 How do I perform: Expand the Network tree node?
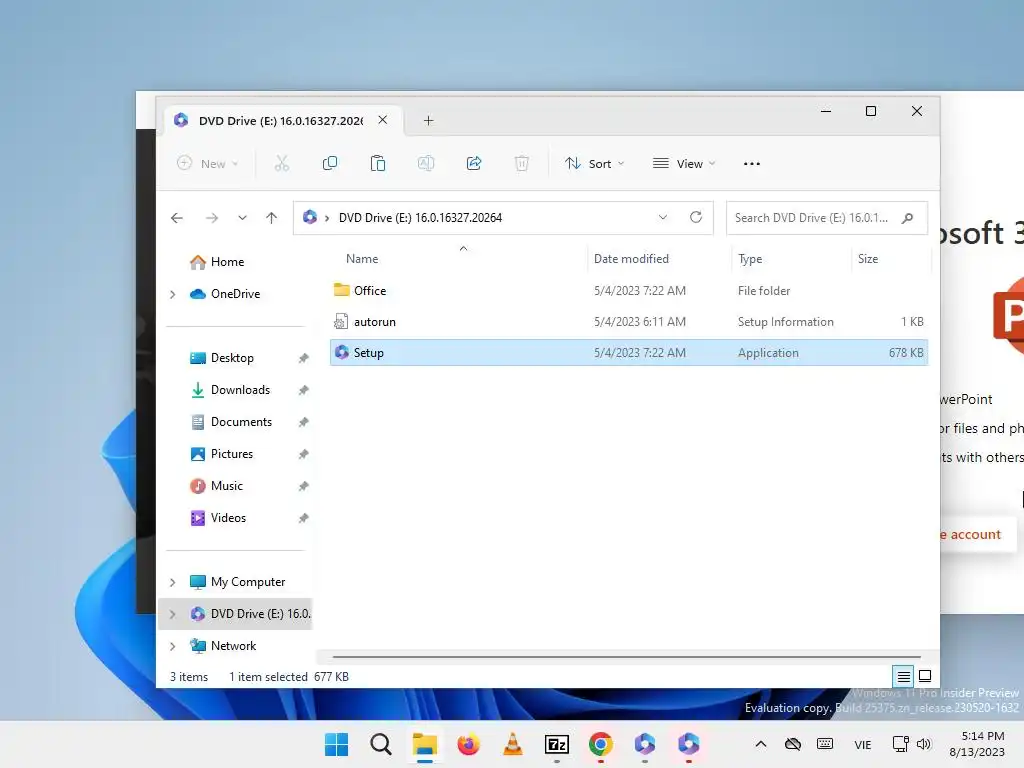[x=172, y=646]
